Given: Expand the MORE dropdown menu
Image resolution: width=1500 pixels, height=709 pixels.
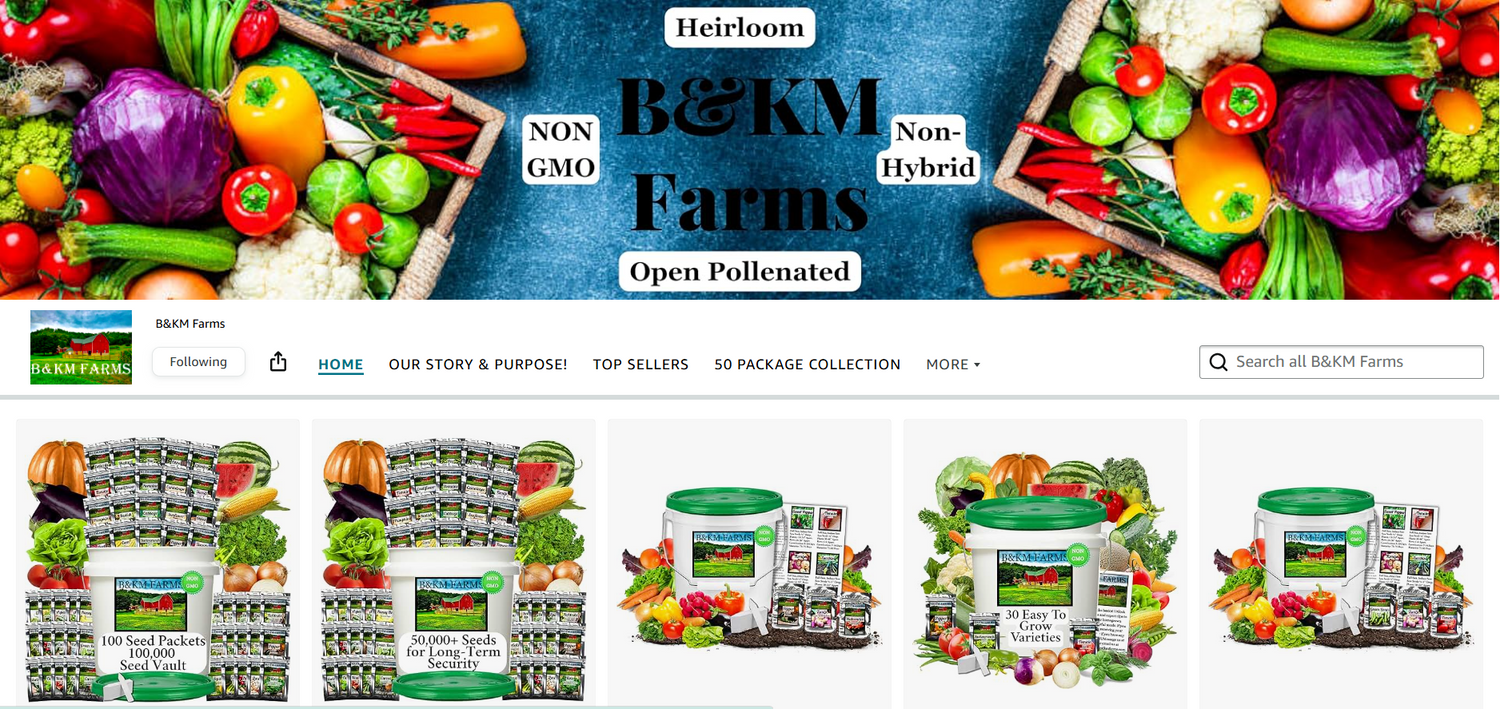Looking at the screenshot, I should pyautogui.click(x=953, y=364).
